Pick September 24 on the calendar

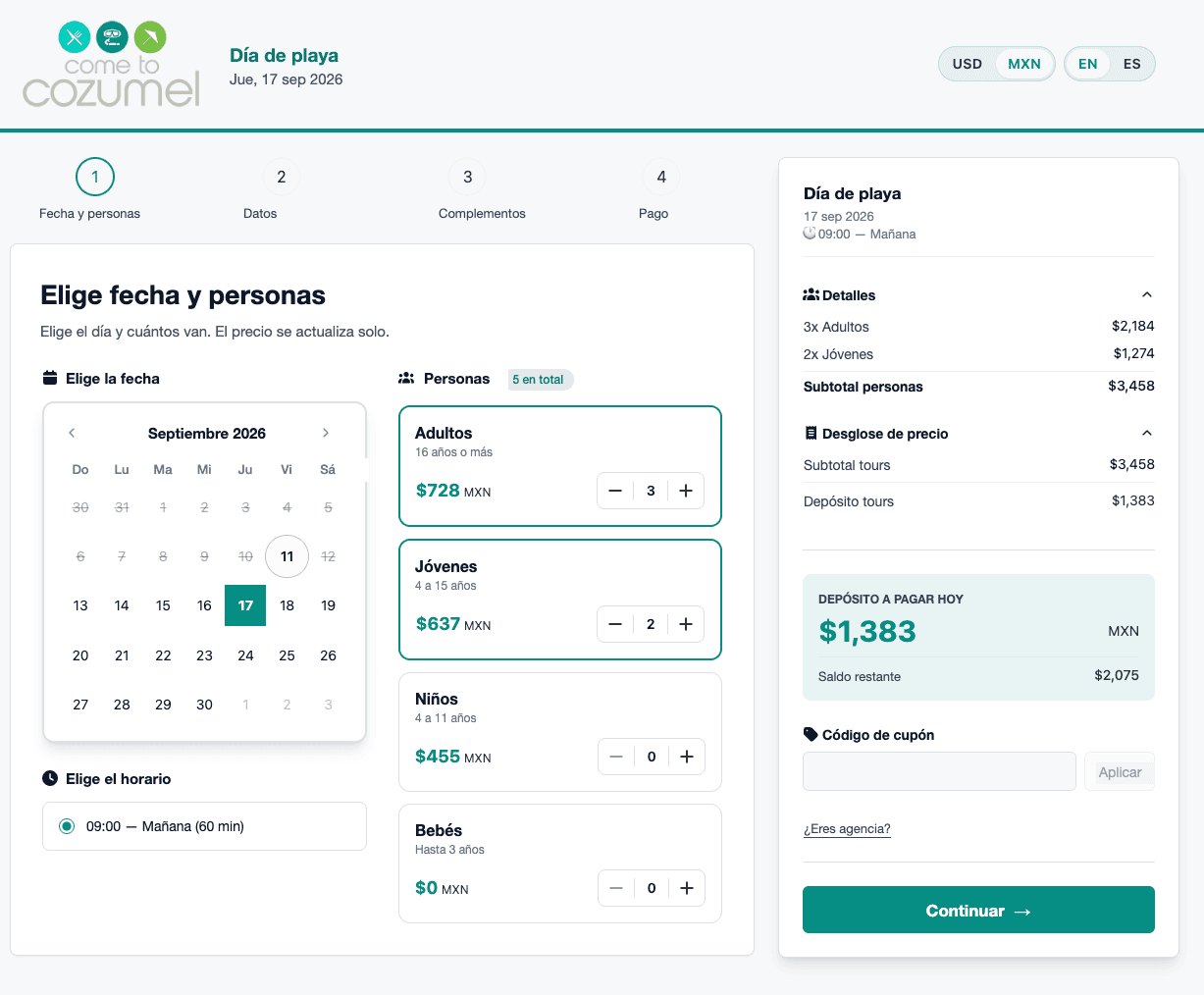coord(245,655)
